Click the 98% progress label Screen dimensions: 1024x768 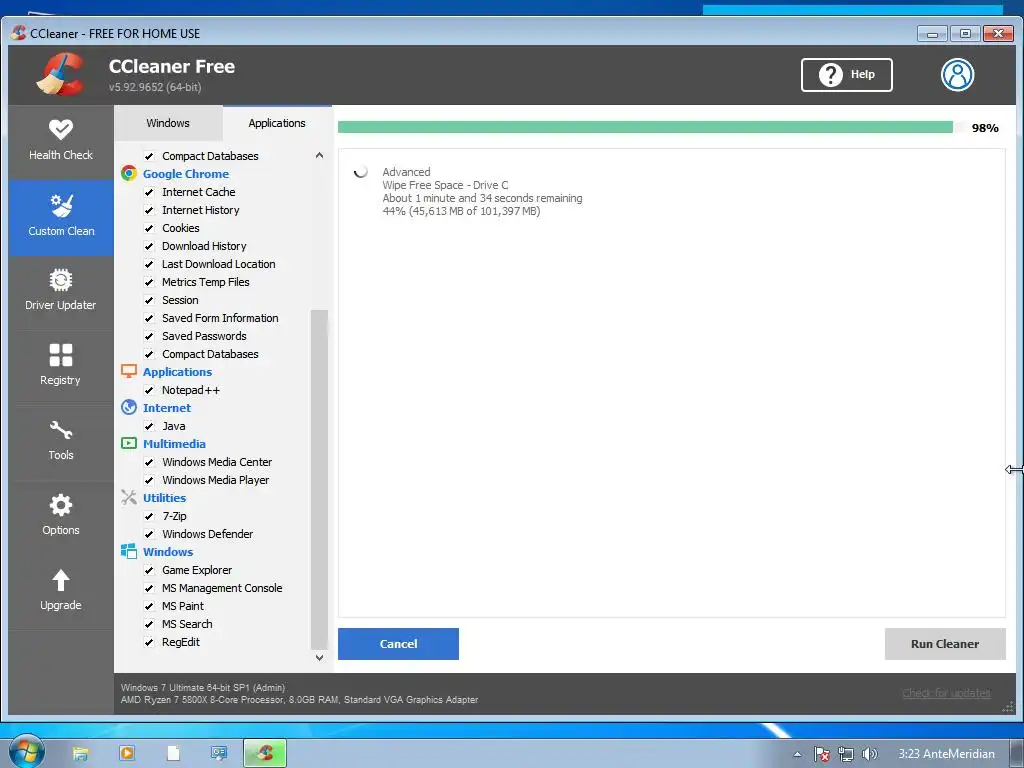[x=985, y=128]
